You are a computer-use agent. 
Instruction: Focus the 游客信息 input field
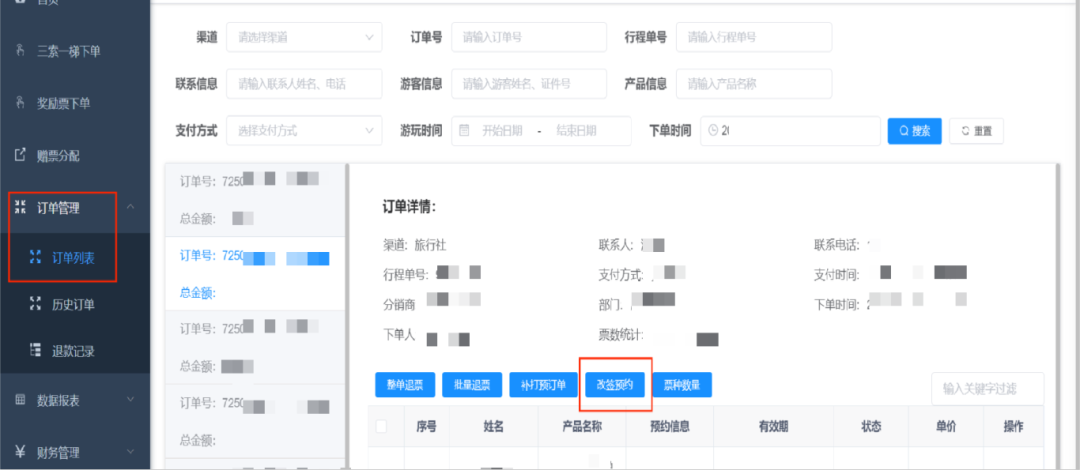tap(529, 84)
